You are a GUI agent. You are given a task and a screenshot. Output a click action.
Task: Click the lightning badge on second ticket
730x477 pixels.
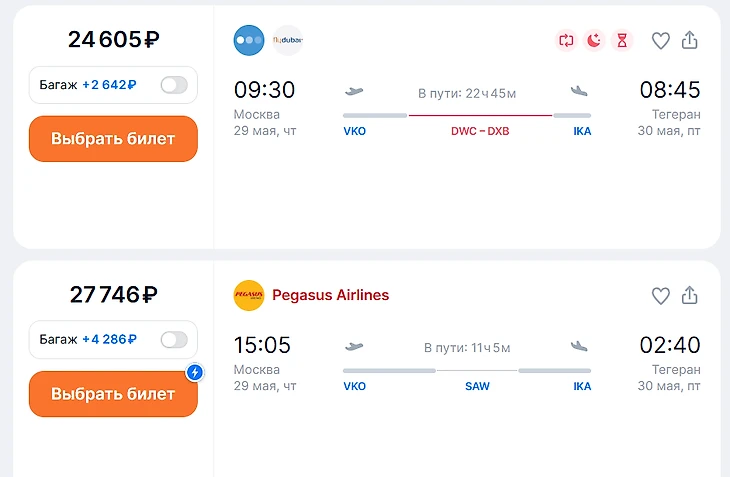195,373
